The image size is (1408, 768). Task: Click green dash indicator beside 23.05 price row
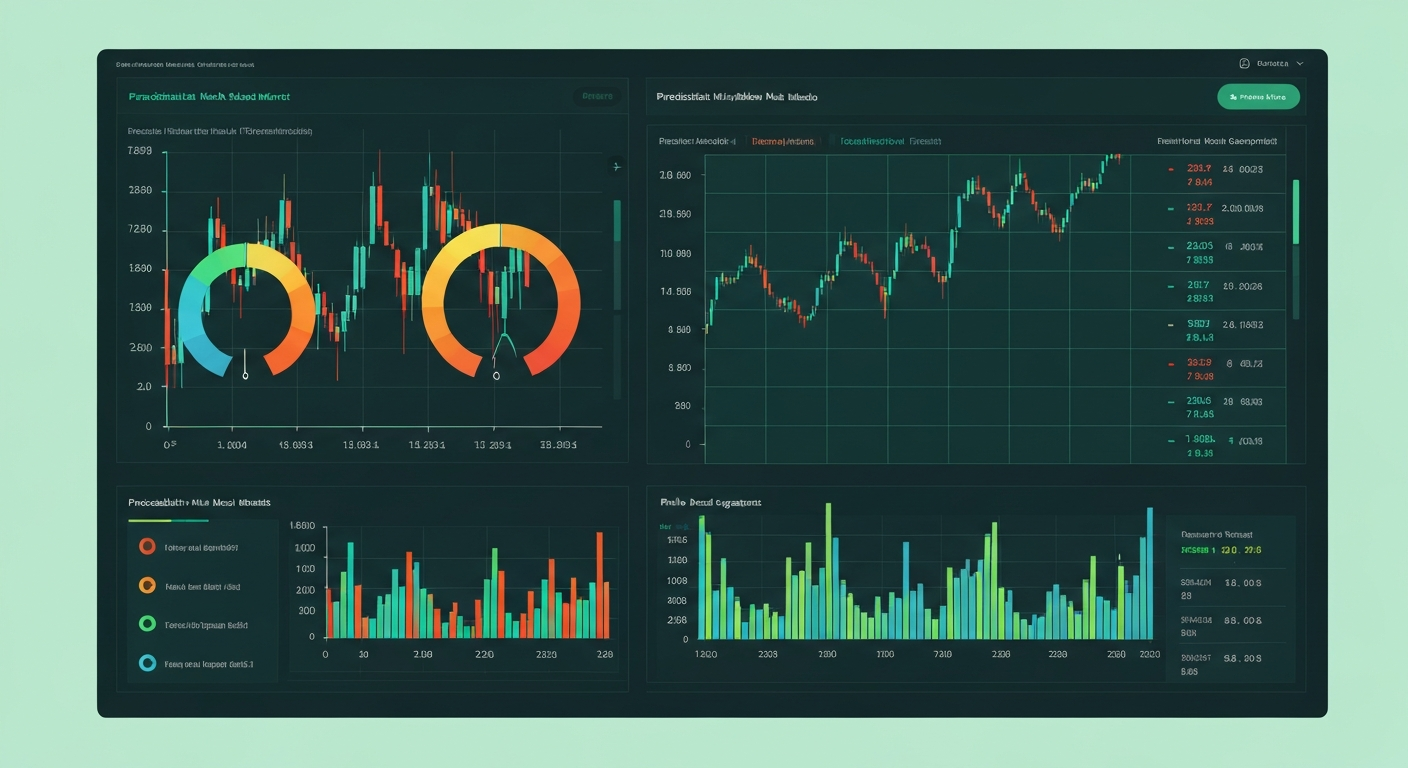tap(1171, 246)
